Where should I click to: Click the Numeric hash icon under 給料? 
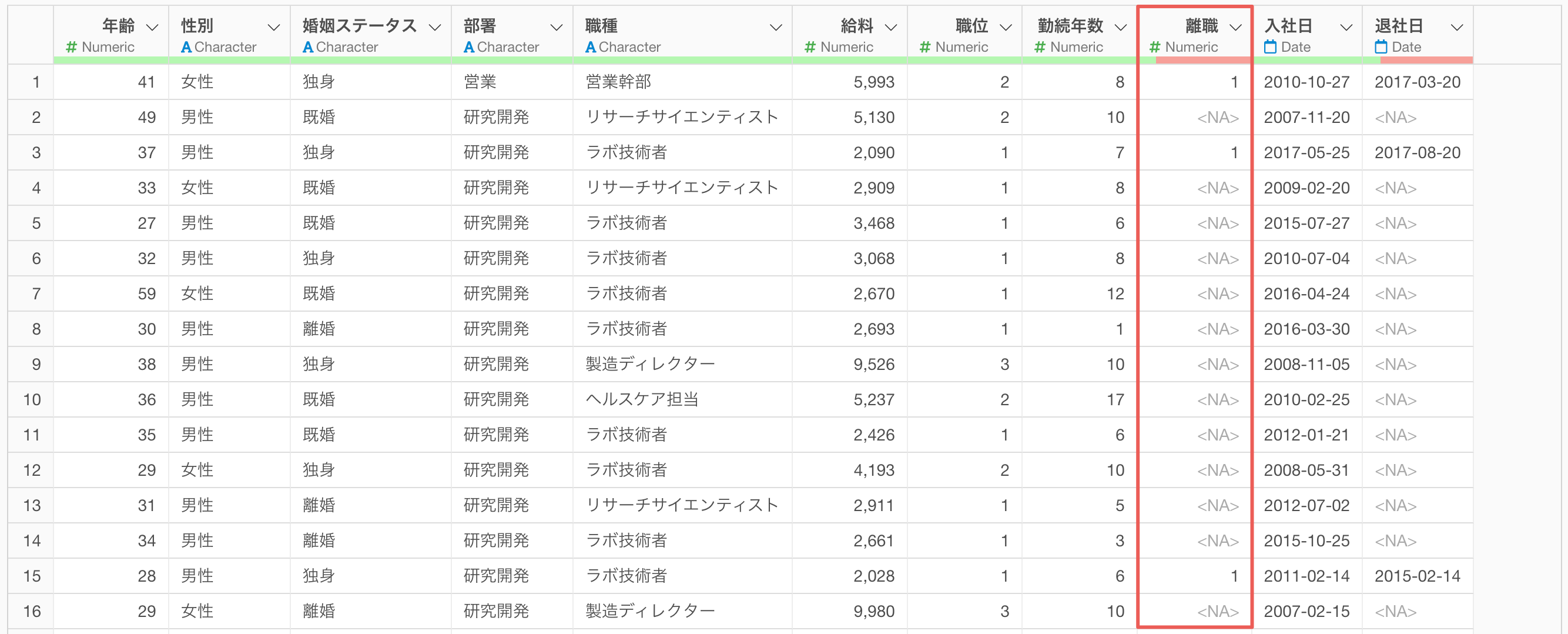pos(810,47)
